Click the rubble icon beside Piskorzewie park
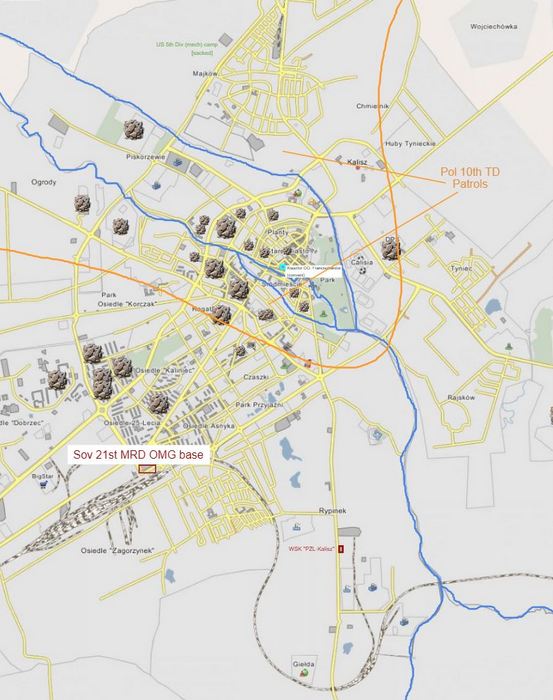 tap(133, 129)
